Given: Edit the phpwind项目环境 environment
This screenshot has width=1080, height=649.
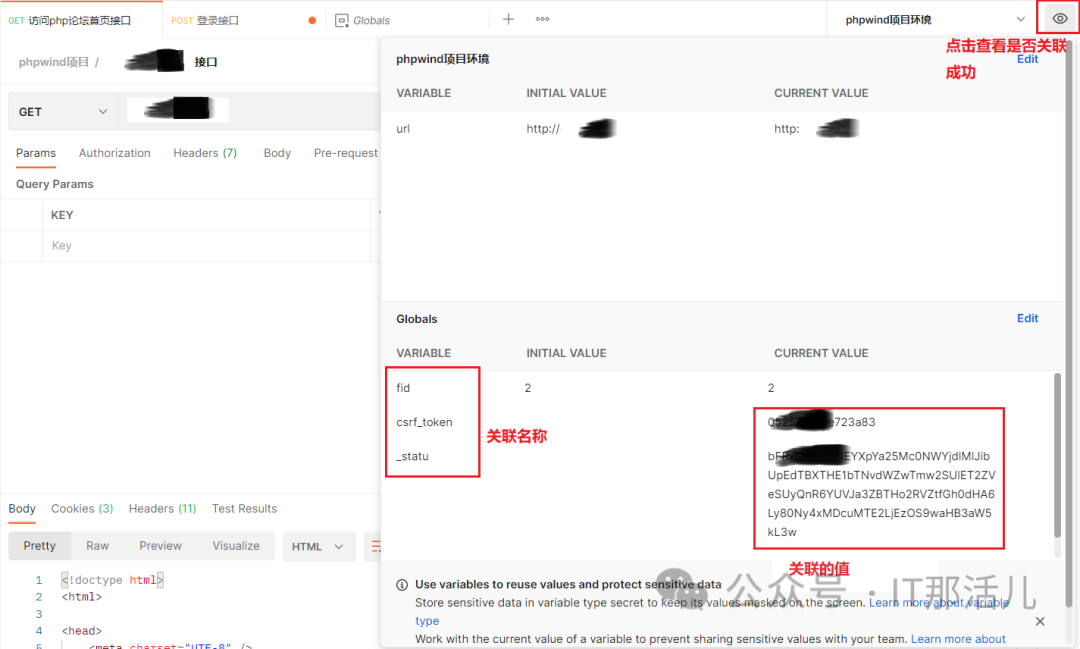Looking at the screenshot, I should [1027, 59].
